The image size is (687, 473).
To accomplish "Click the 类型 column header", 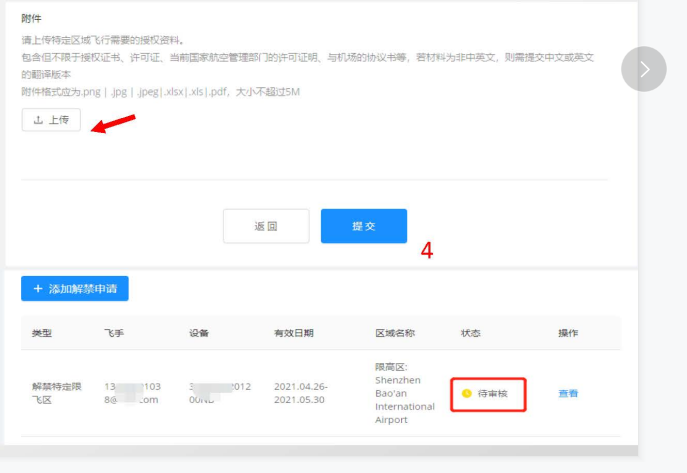I will 42,333.
